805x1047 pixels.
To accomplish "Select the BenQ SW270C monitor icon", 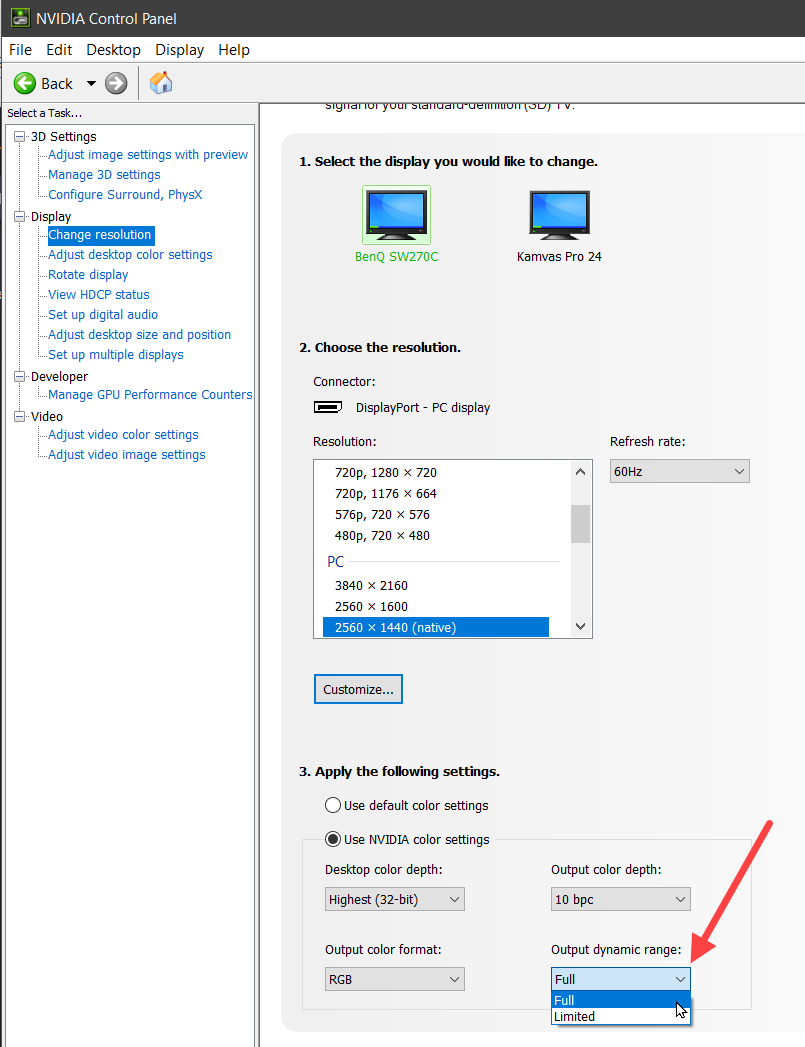I will (396, 215).
